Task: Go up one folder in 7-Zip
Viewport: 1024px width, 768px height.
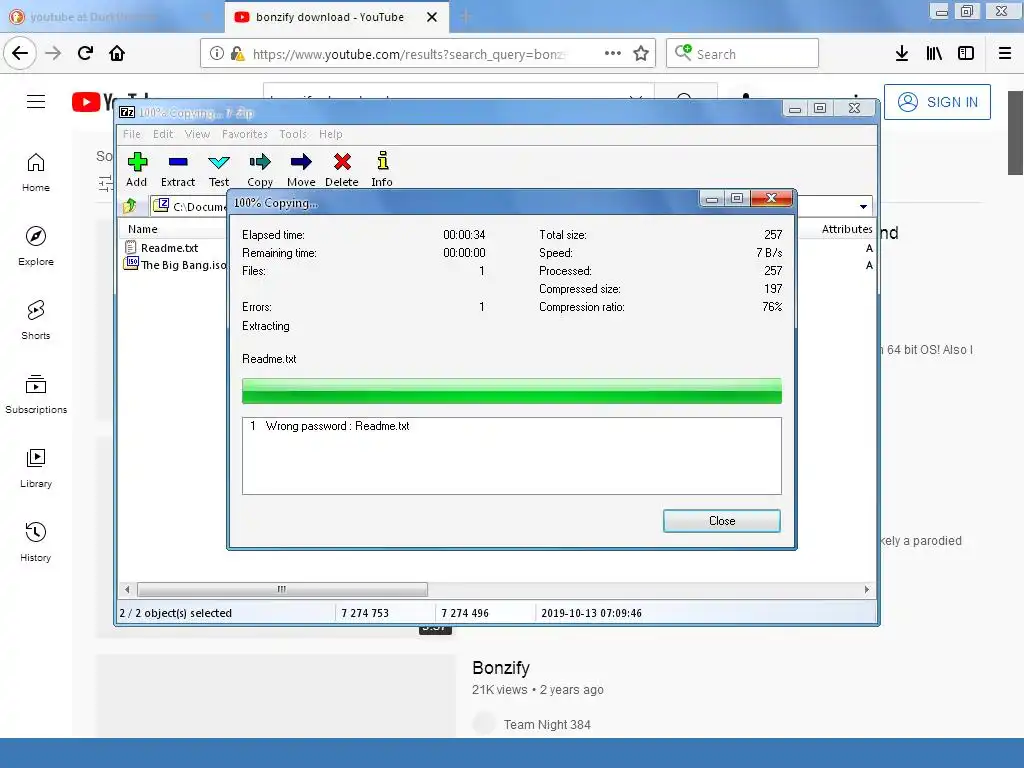Action: click(130, 206)
